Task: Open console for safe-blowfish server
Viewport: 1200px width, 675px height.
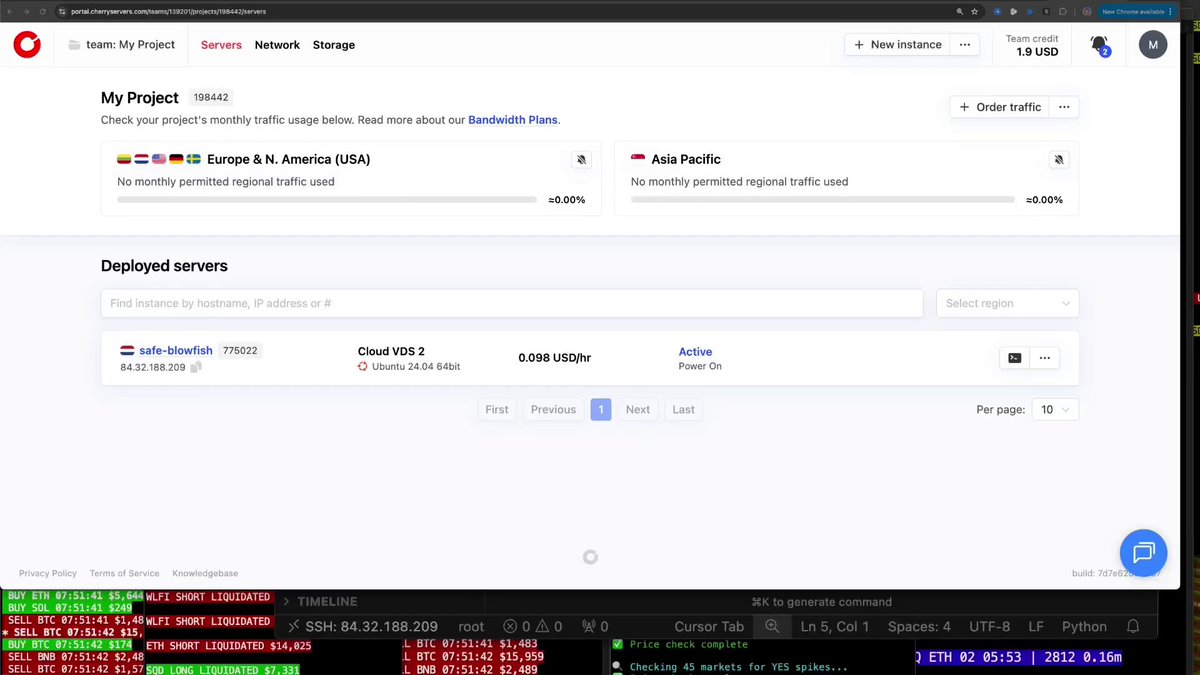Action: [1014, 358]
